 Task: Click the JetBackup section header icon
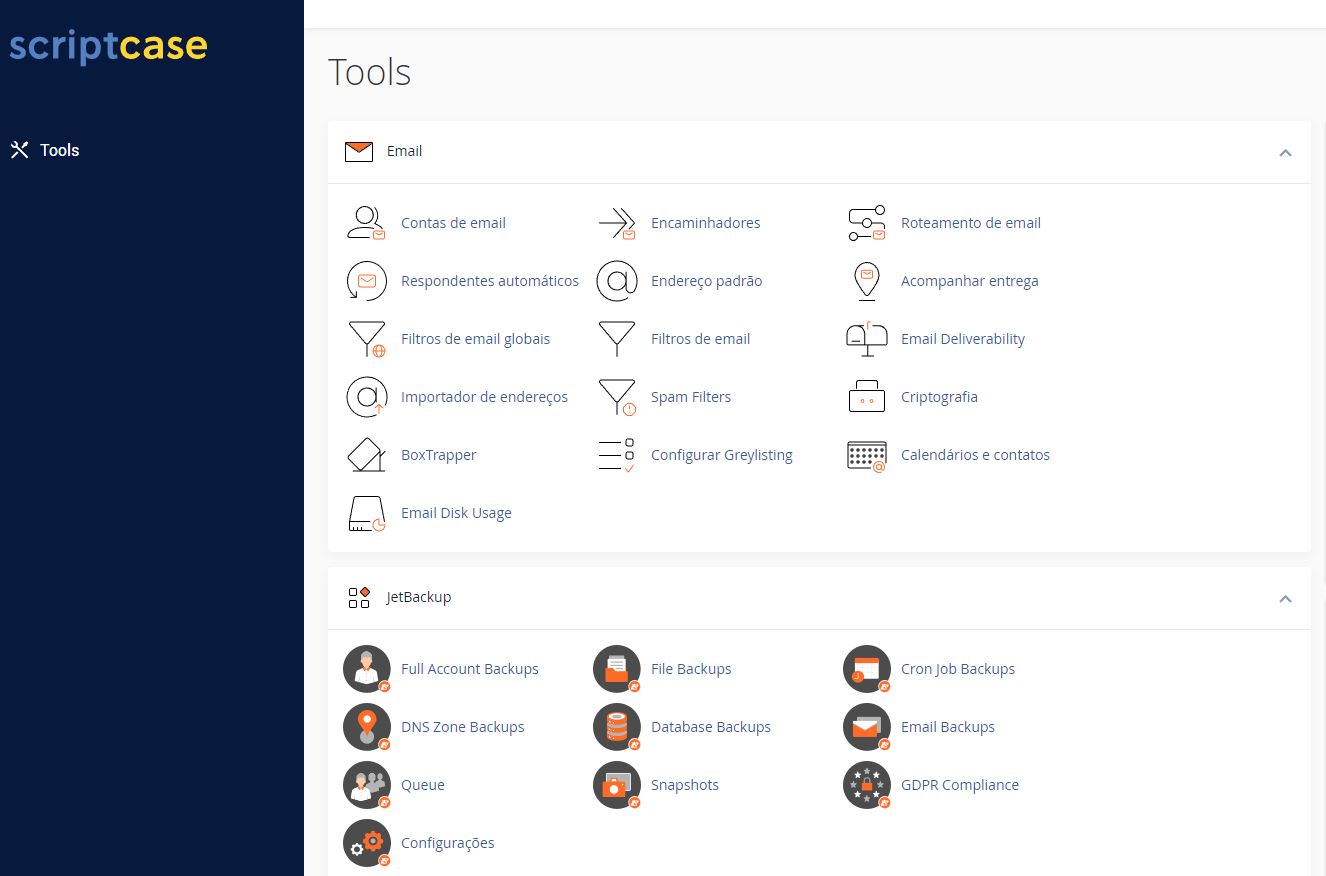359,597
